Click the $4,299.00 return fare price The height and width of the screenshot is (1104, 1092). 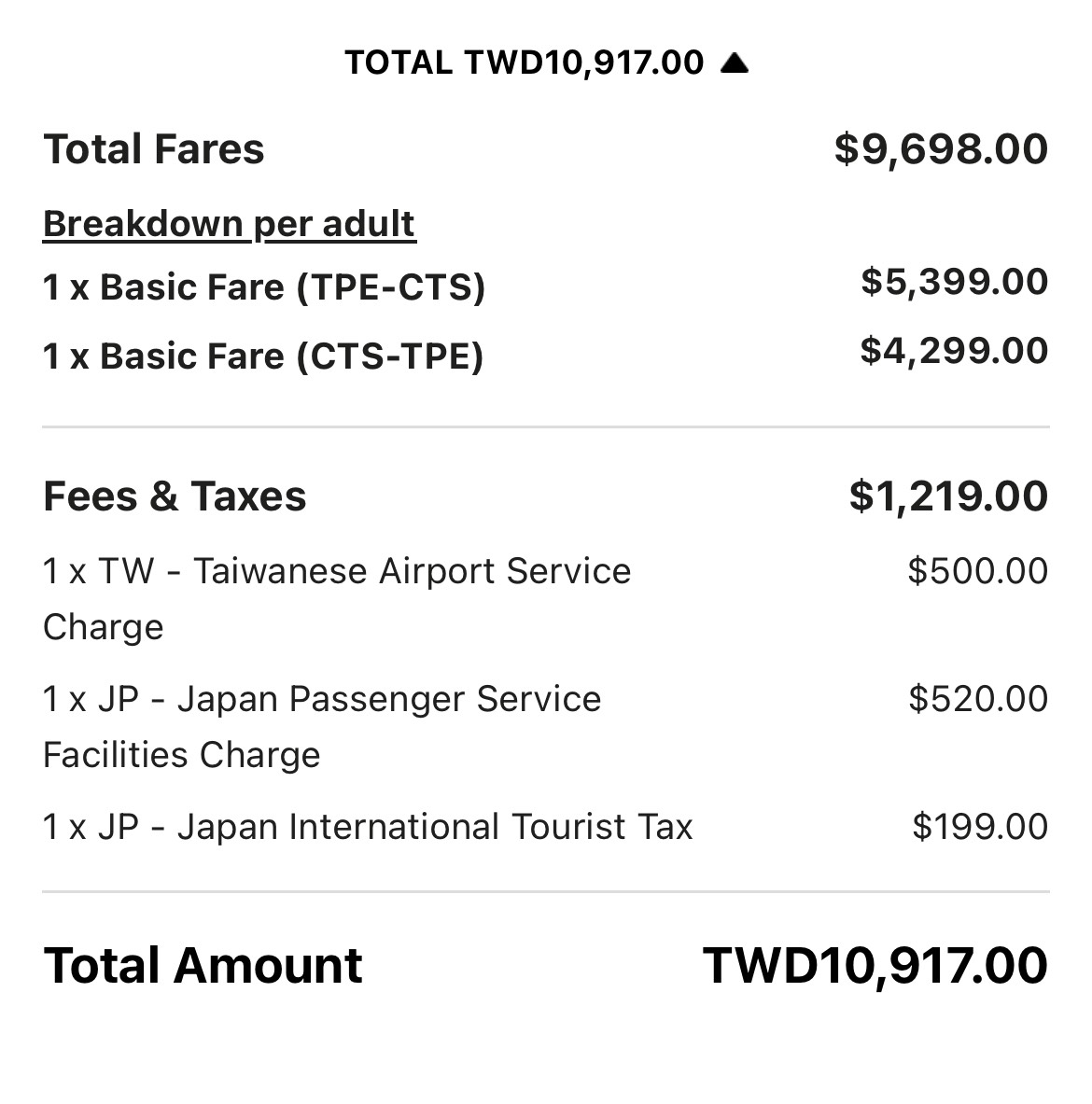[954, 351]
